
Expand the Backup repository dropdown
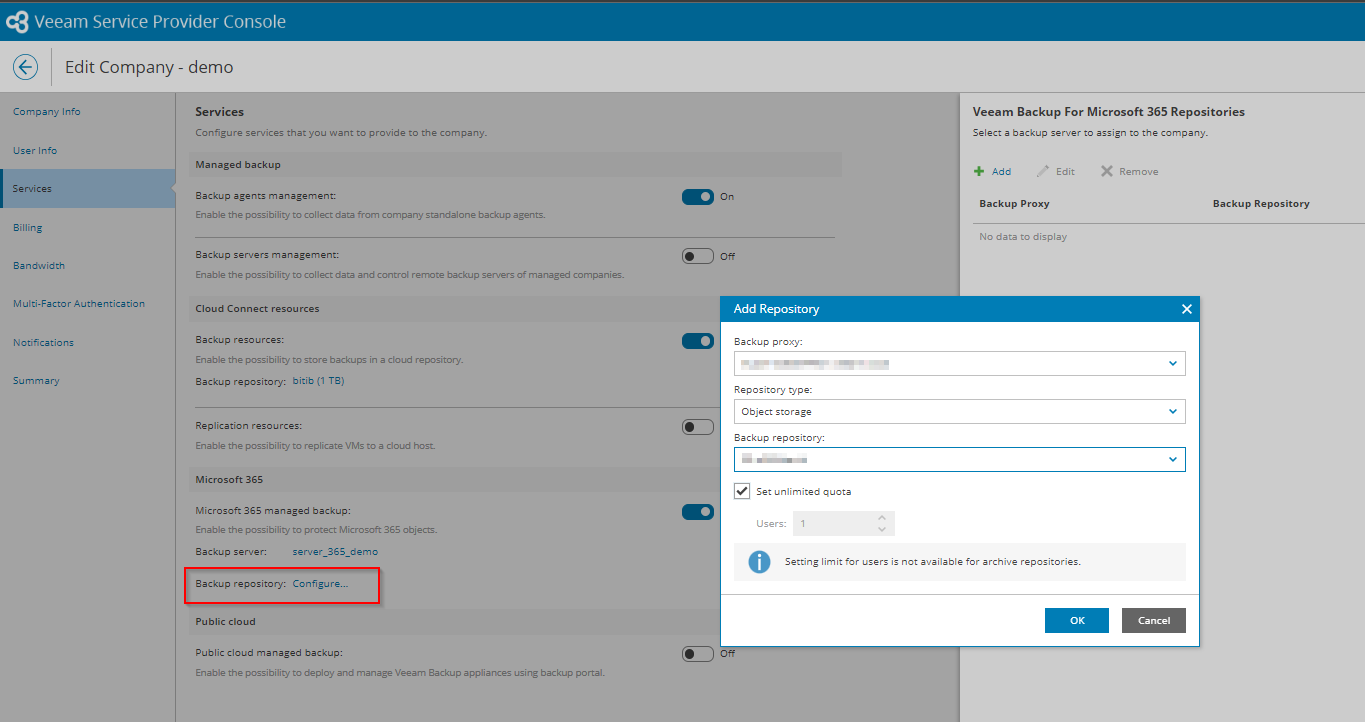[1172, 459]
